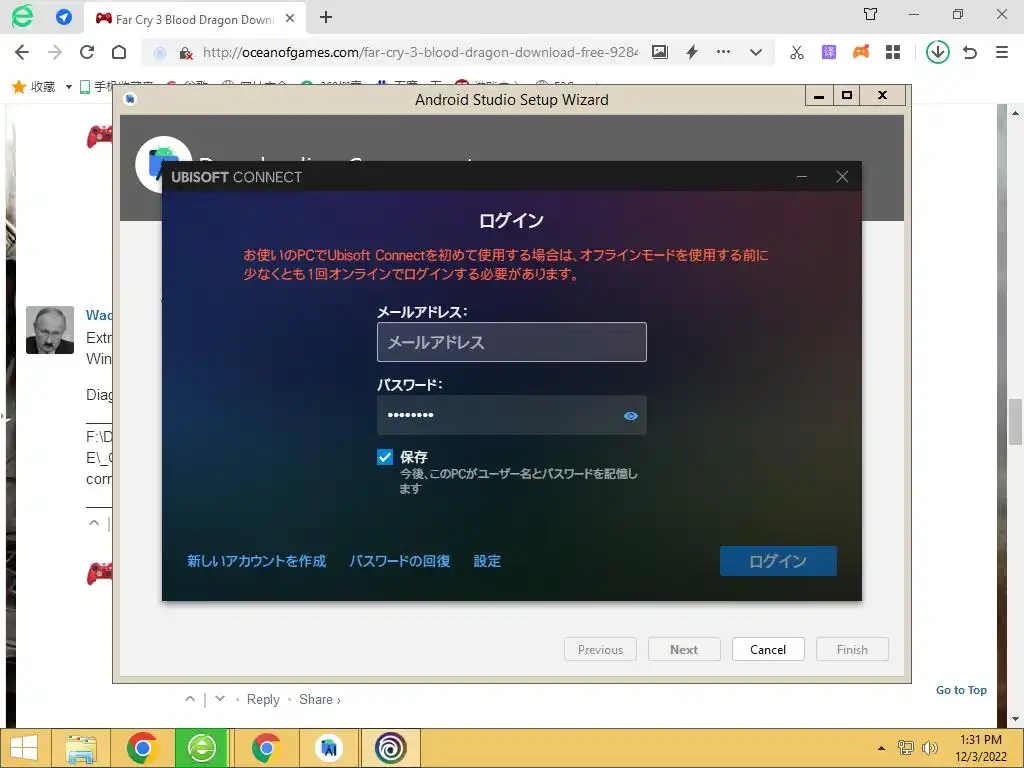Open Ubisoft Connect taskbar icon
Viewport: 1024px width, 768px height.
(391, 748)
